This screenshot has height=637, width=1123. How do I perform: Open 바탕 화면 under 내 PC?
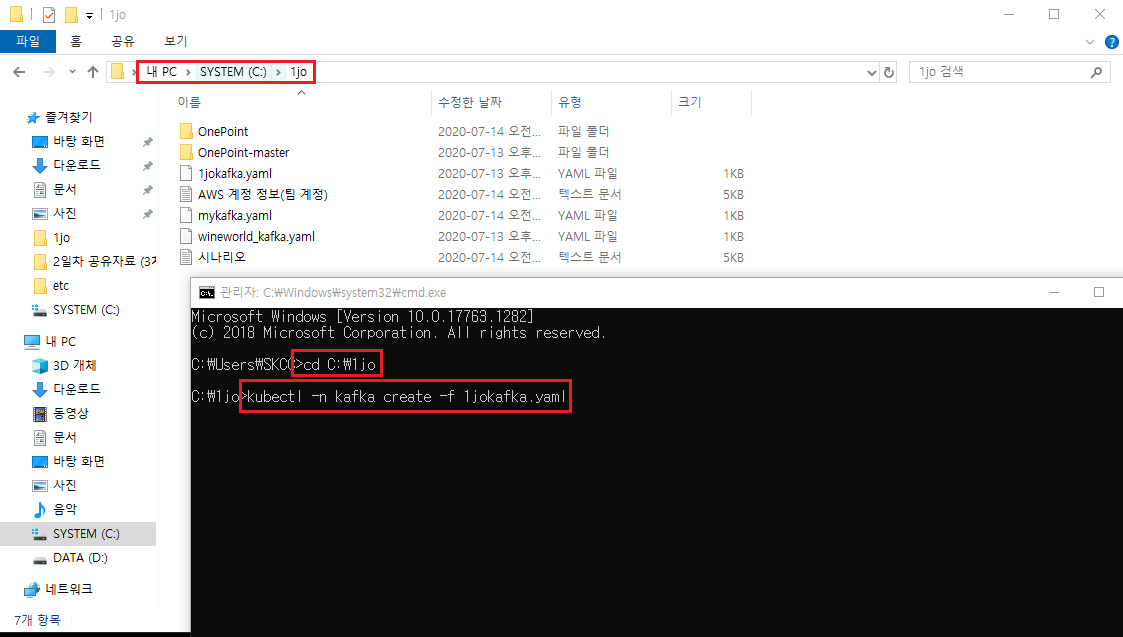pos(78,461)
